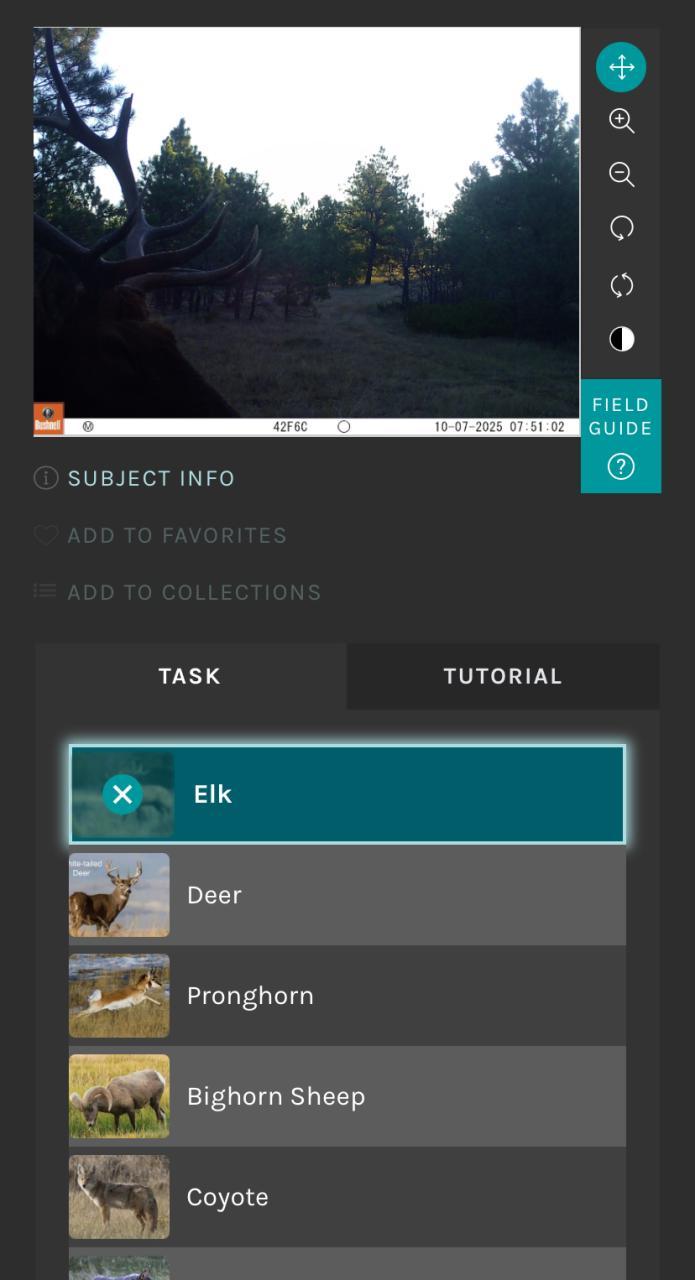Choose Deer from species list
Image resolution: width=695 pixels, height=1280 pixels.
347,895
